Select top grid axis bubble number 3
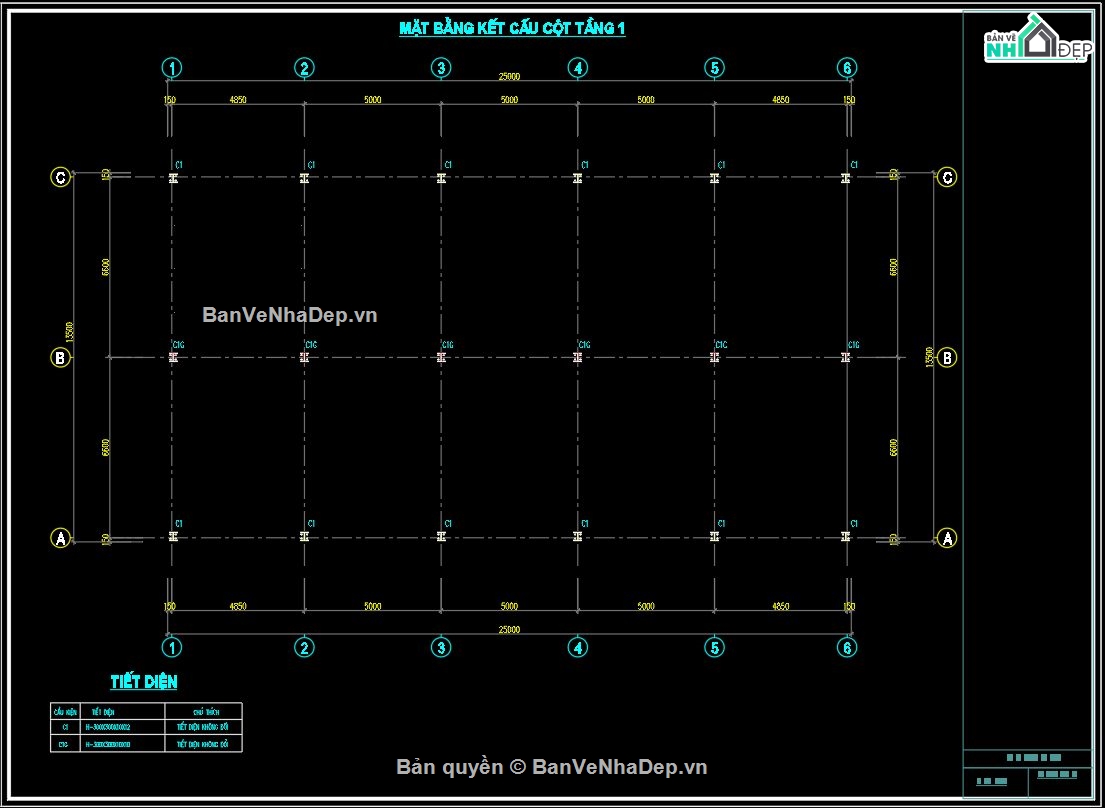The width and height of the screenshot is (1105, 808). click(440, 68)
